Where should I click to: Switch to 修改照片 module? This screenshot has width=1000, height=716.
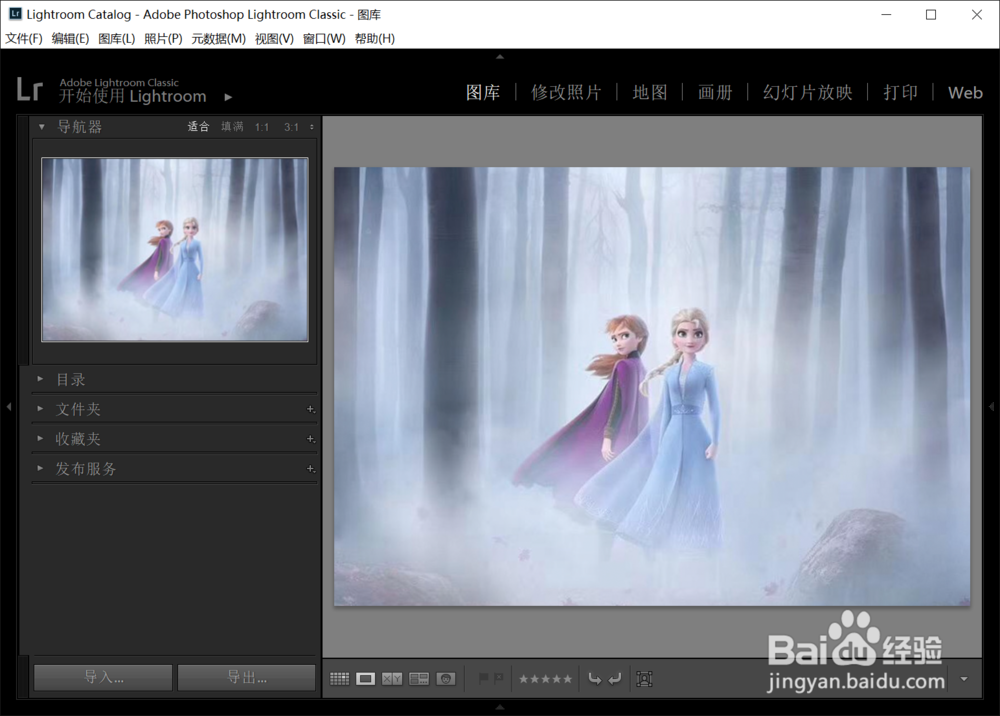(x=566, y=93)
